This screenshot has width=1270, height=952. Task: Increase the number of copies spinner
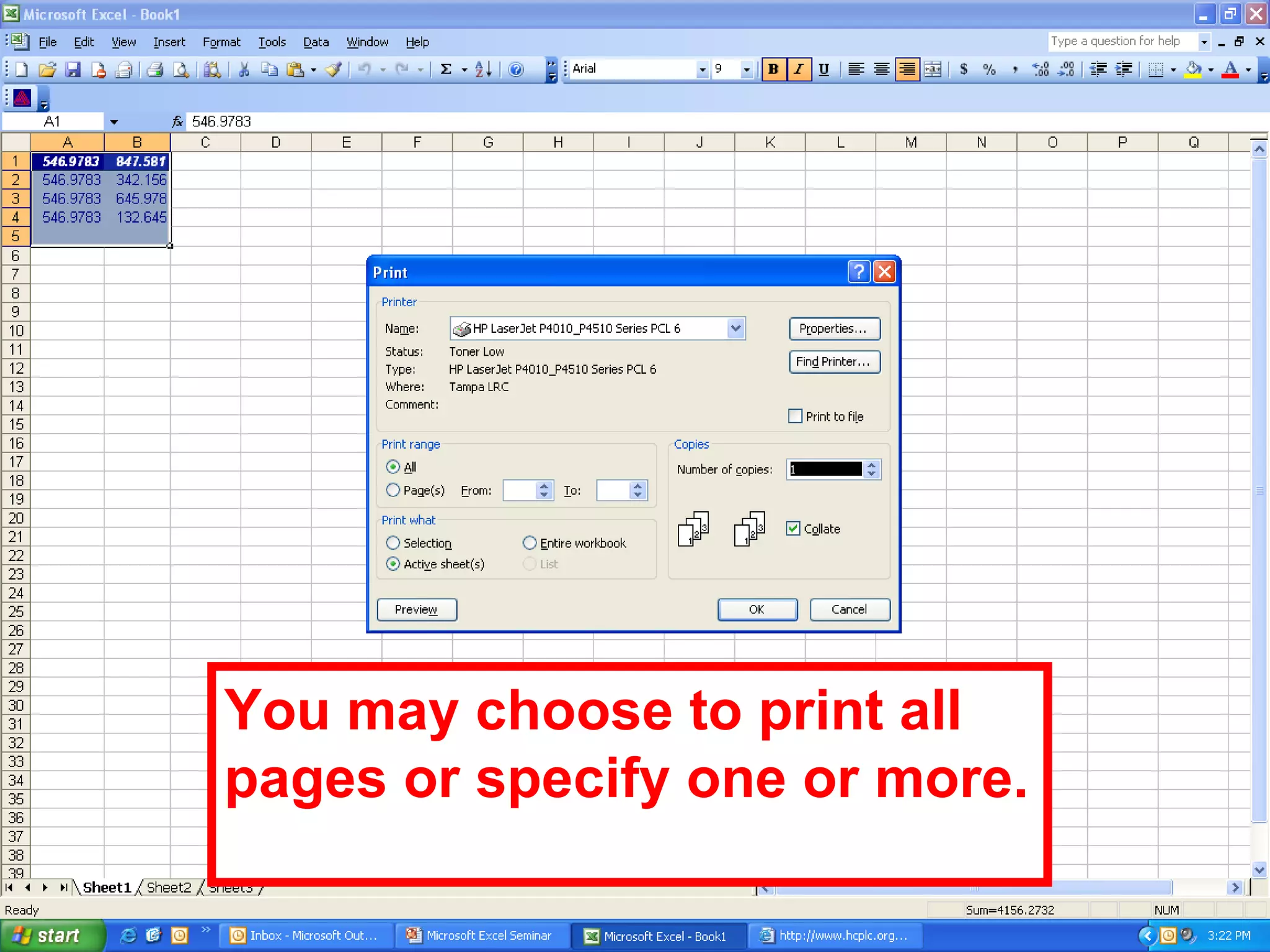click(872, 465)
